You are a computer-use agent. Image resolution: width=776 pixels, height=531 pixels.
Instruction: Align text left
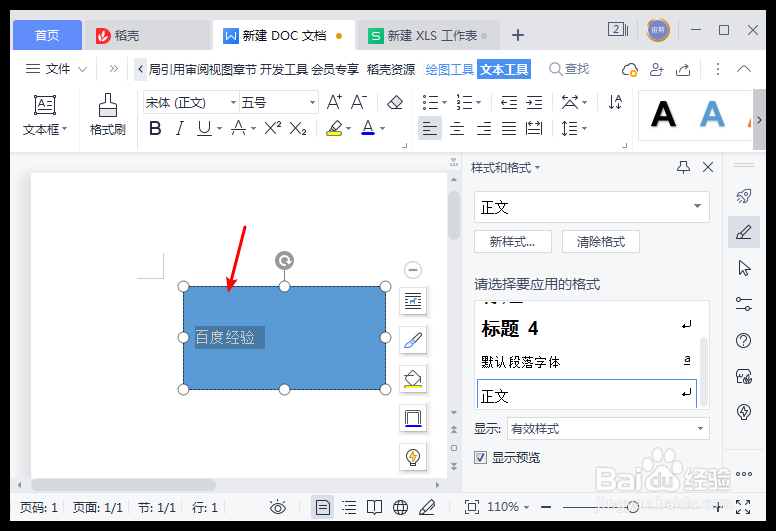coord(430,129)
